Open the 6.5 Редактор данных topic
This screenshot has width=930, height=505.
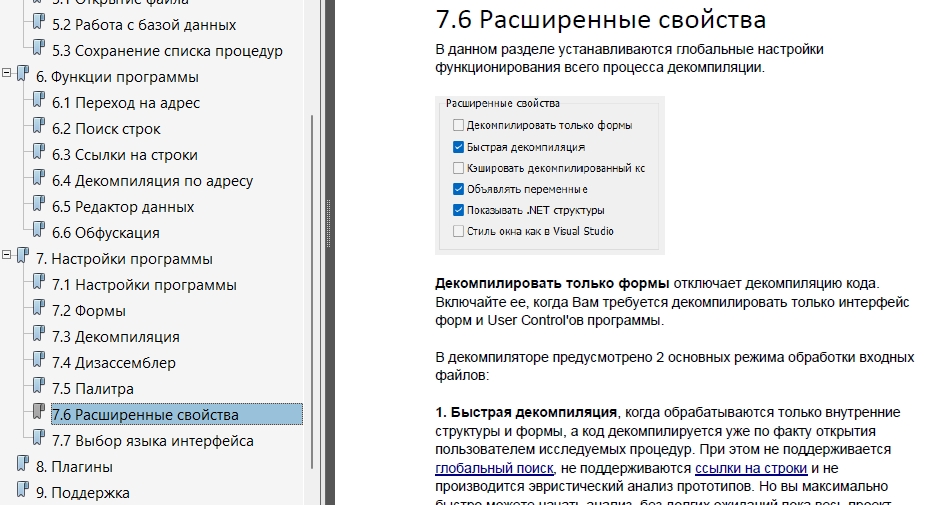[x=123, y=207]
